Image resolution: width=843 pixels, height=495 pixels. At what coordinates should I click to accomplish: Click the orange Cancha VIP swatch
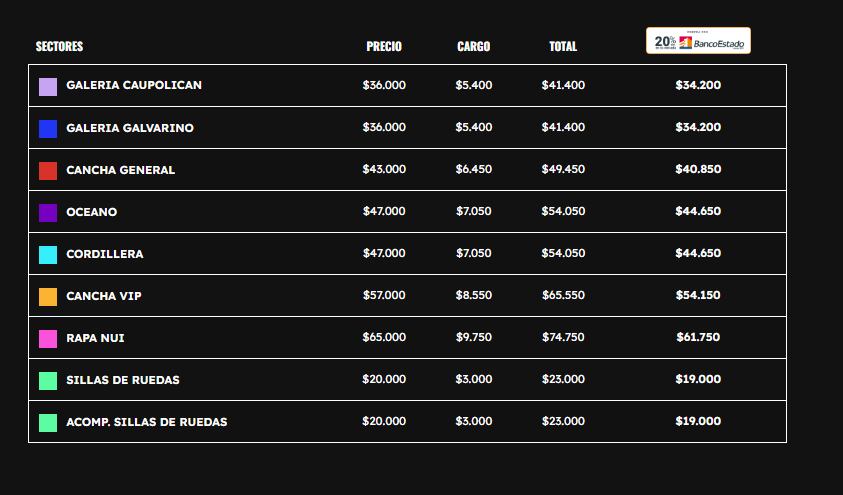[48, 297]
